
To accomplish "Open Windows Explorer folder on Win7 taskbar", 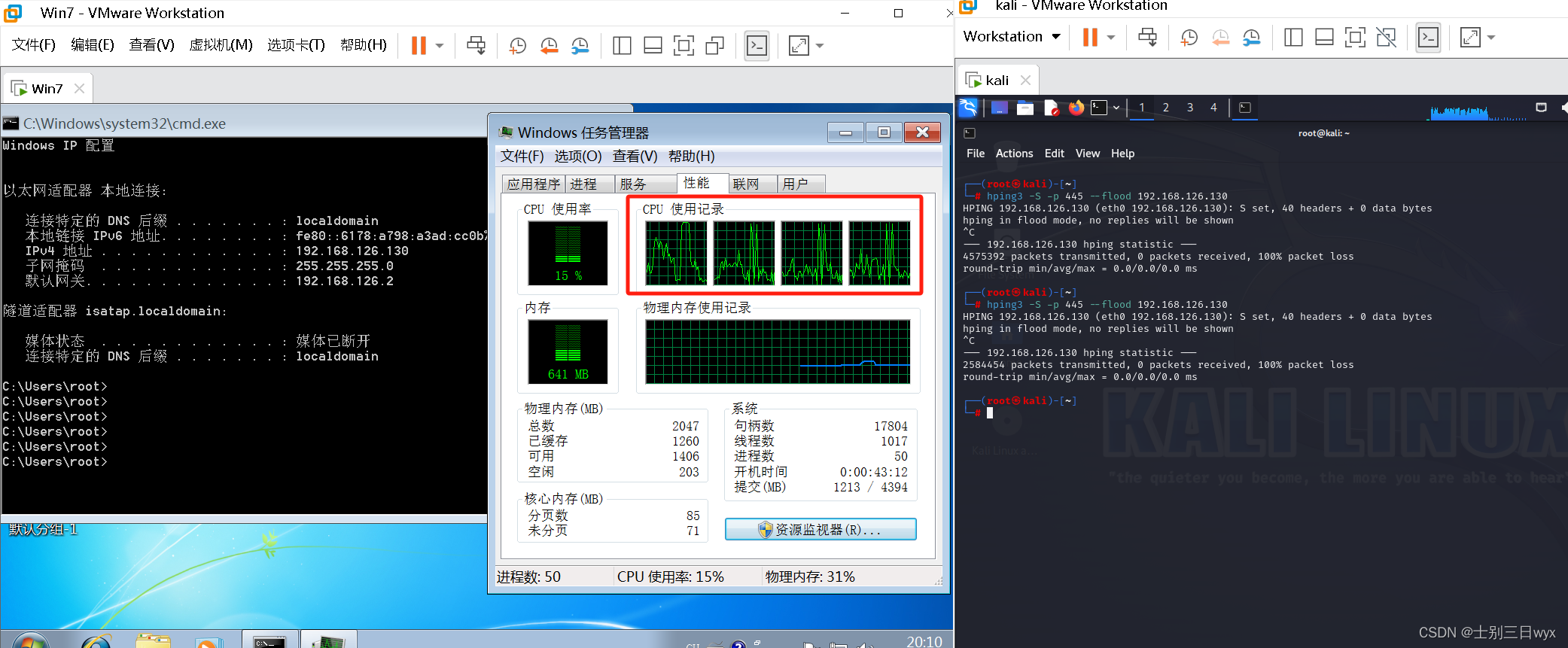I will click(x=153, y=641).
